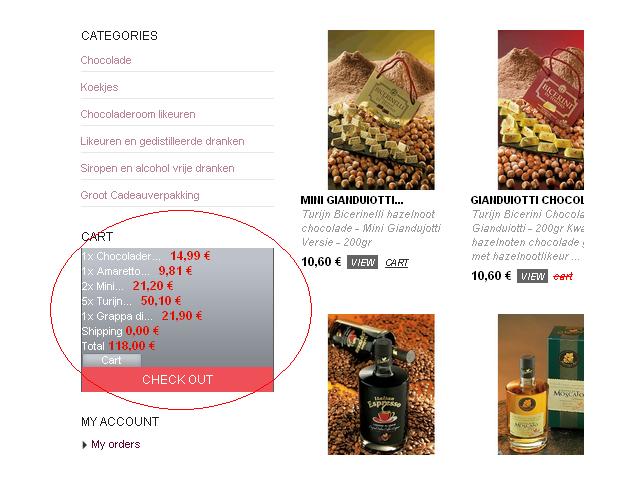
Task: Open the Moscato grappa bottle image
Action: coord(540,384)
